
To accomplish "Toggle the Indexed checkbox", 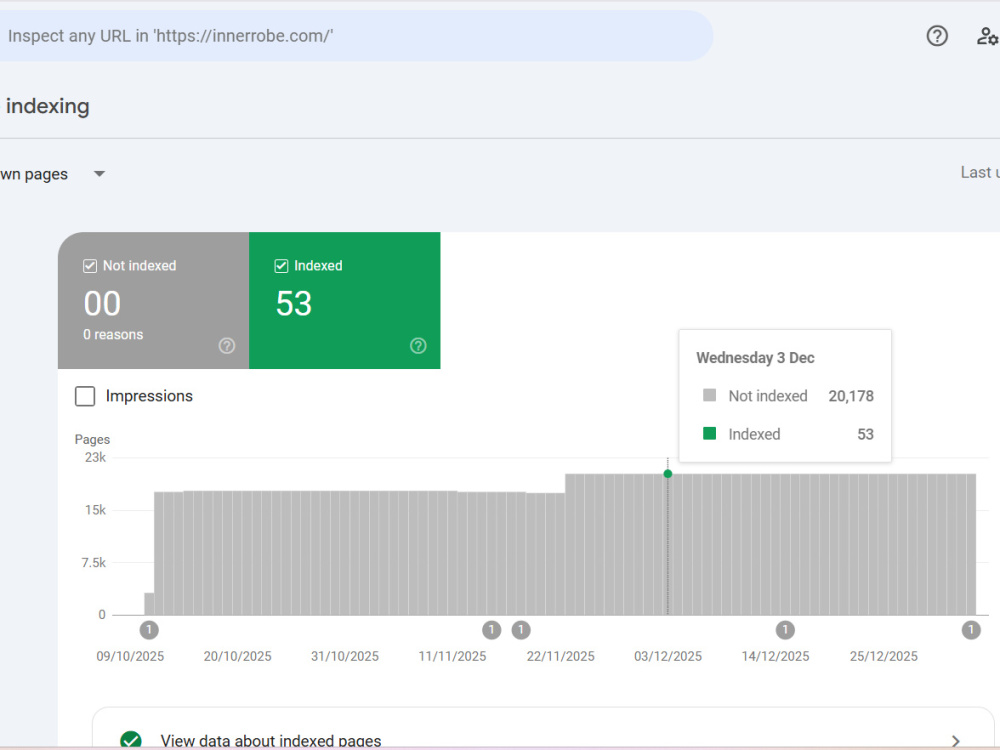I will click(x=281, y=266).
